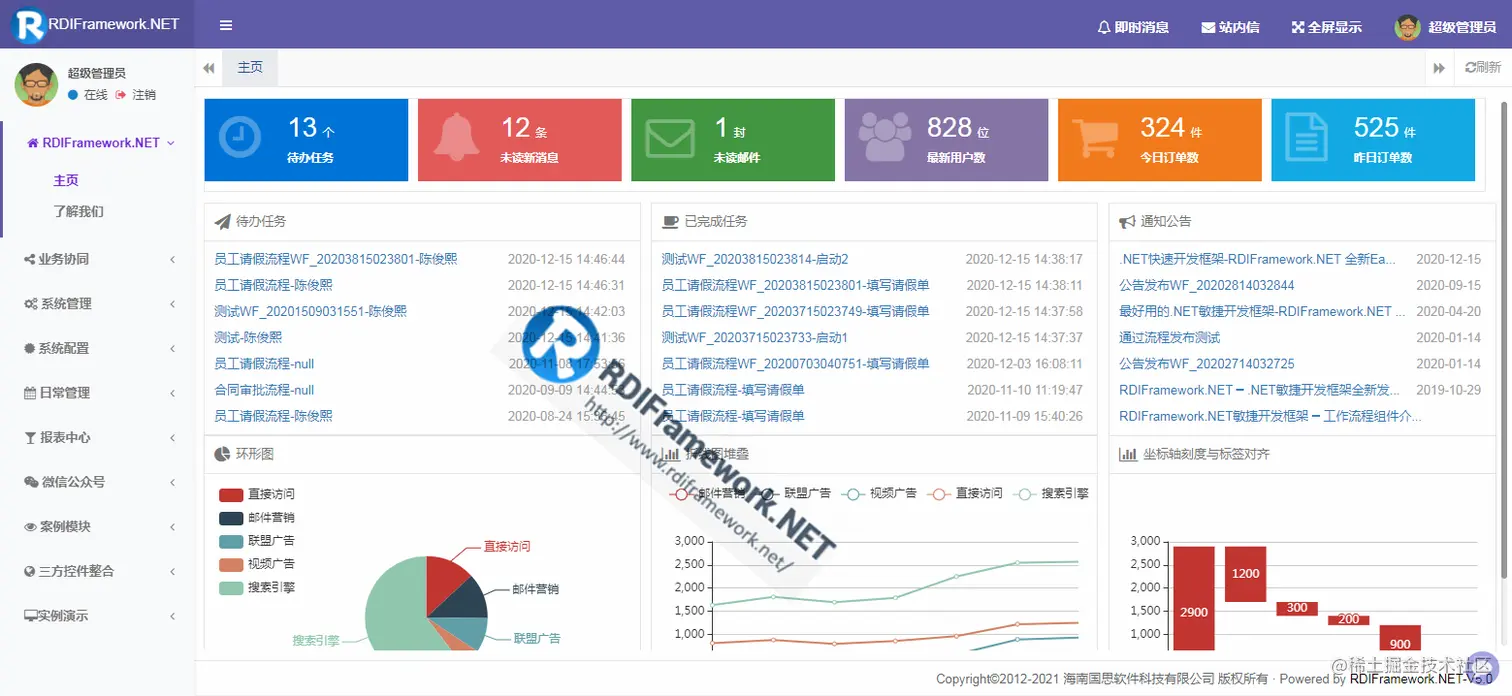This screenshot has height=696, width=1512.
Task: Open 合同审批流程-null task
Action: coord(265,390)
